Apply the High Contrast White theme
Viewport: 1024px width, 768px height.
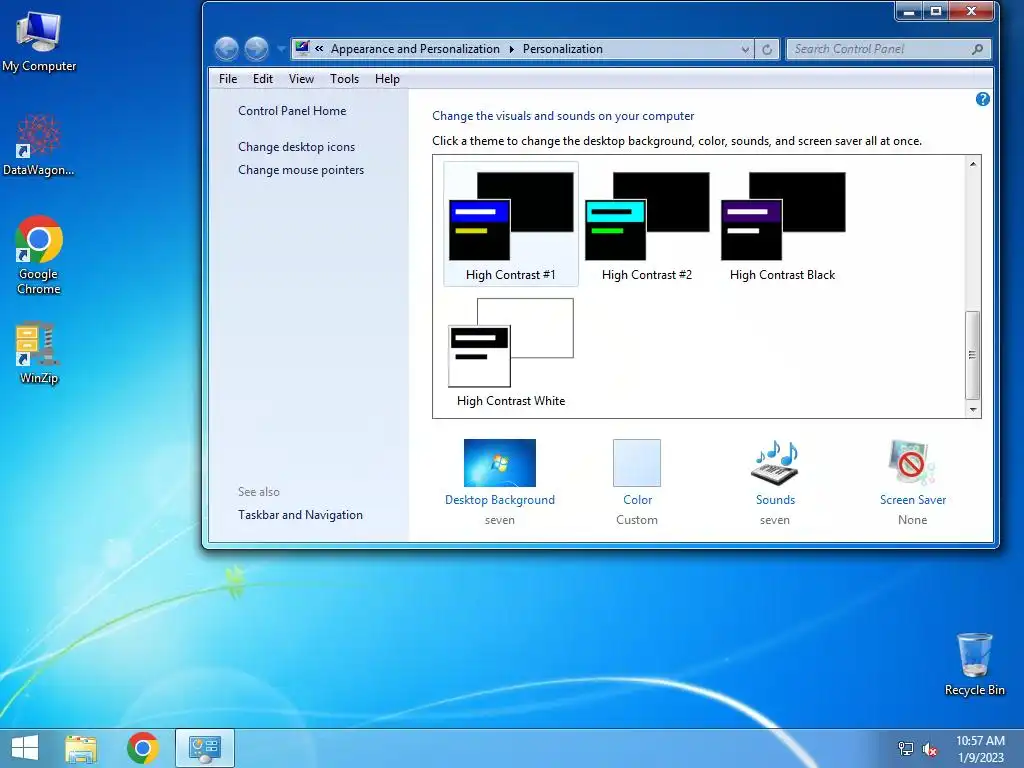(x=511, y=351)
